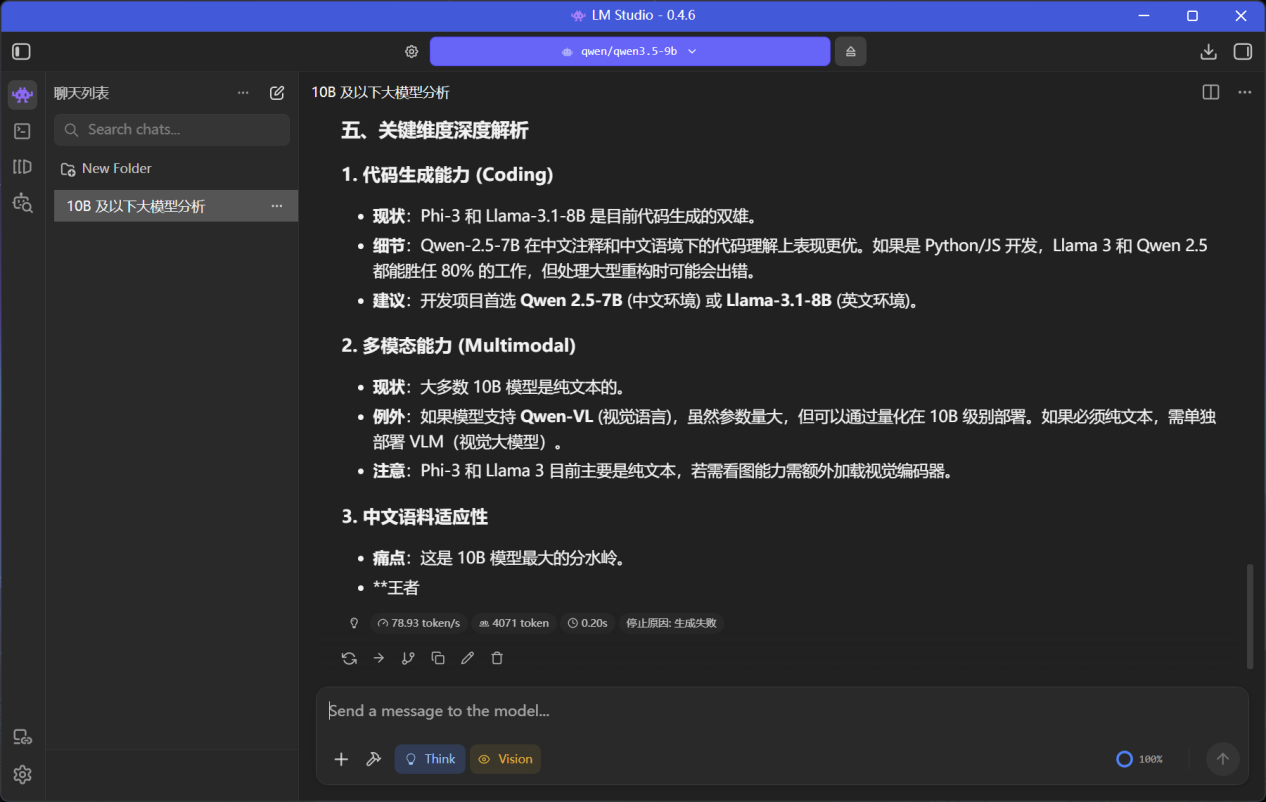Viewport: 1266px width, 802px height.
Task: Click the Search chats input field
Action: (x=172, y=129)
